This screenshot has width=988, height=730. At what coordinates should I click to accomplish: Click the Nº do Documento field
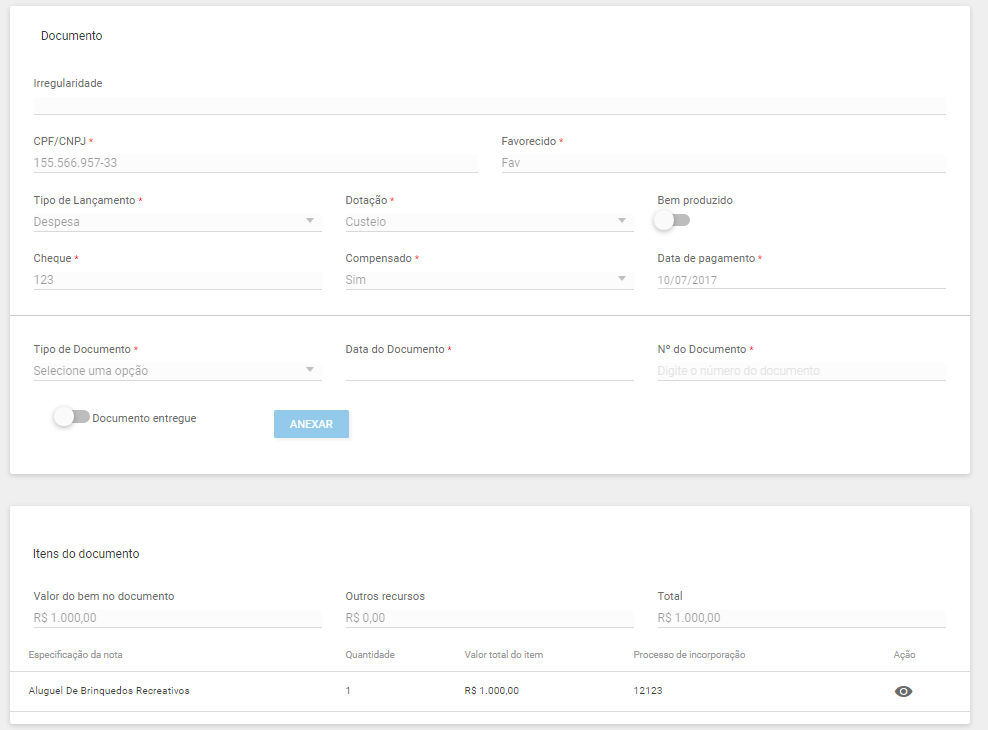coord(801,371)
